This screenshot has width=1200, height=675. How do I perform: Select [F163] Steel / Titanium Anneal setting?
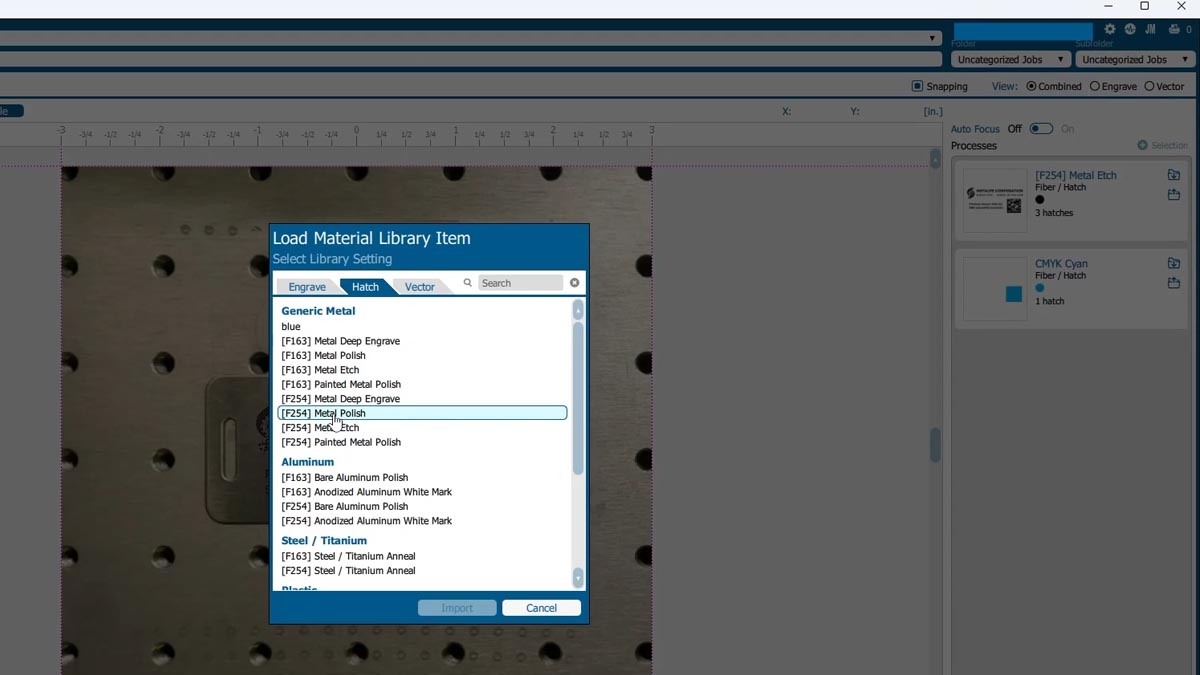click(348, 556)
